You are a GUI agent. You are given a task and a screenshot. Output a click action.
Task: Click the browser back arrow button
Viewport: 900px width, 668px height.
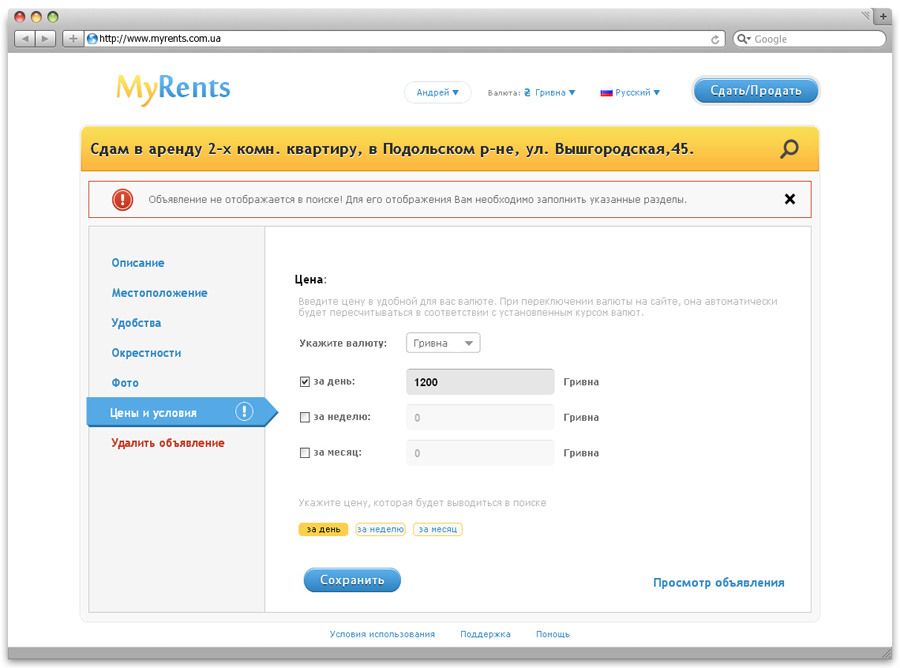pyautogui.click(x=25, y=39)
